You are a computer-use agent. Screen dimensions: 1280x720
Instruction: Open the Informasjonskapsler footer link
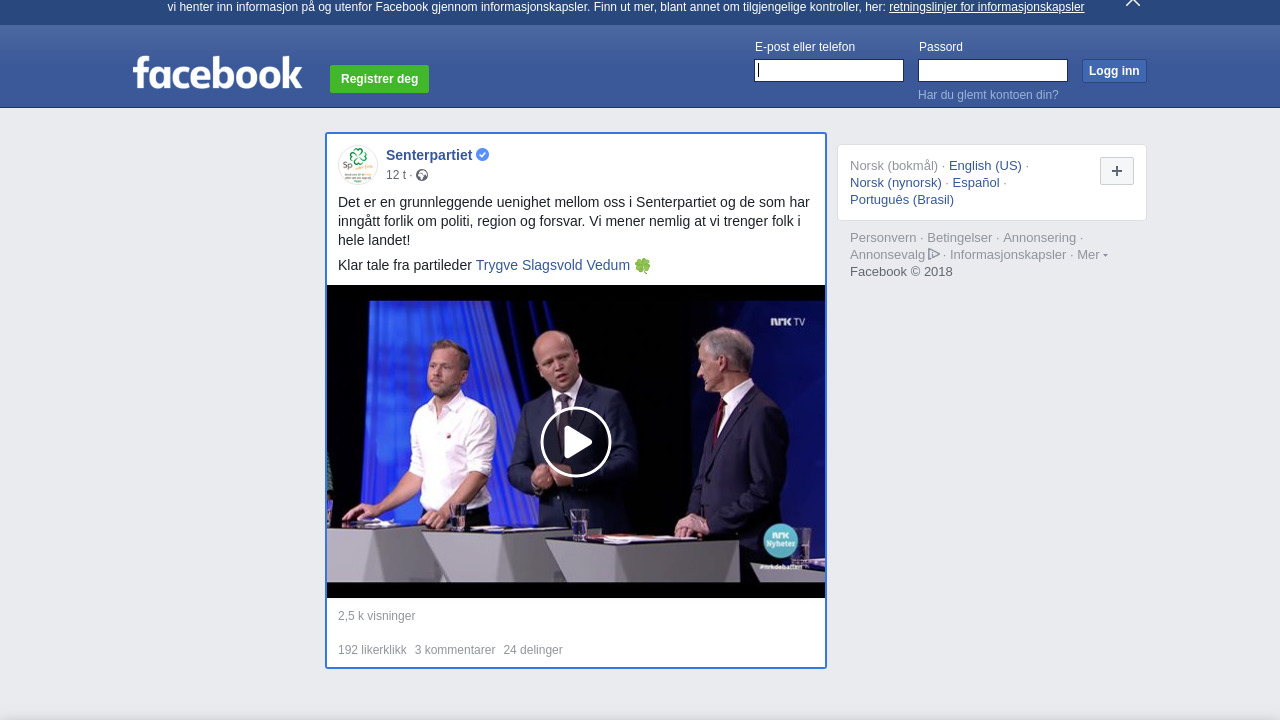click(x=1008, y=255)
